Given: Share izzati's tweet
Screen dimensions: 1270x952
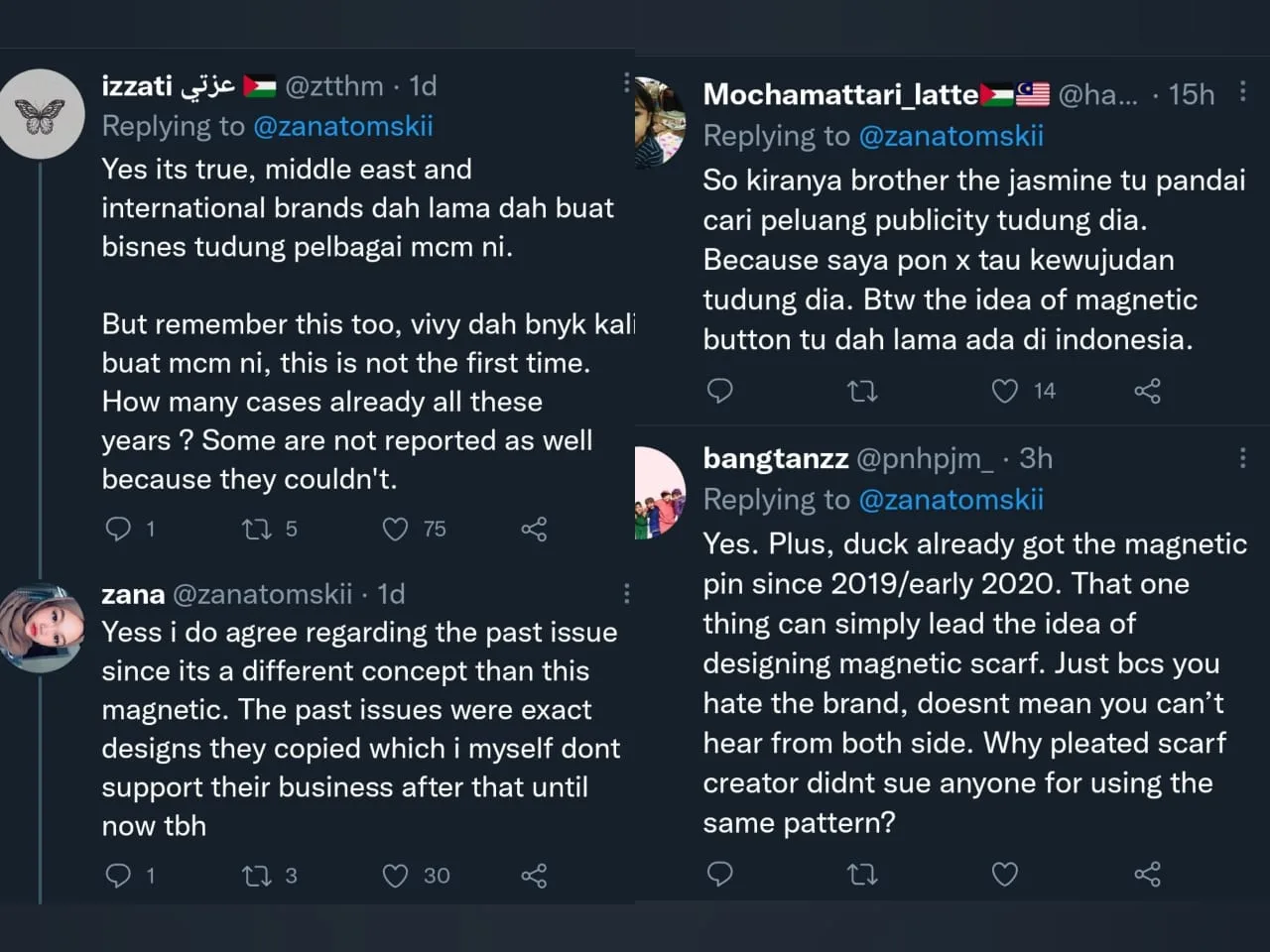Looking at the screenshot, I should [x=534, y=529].
